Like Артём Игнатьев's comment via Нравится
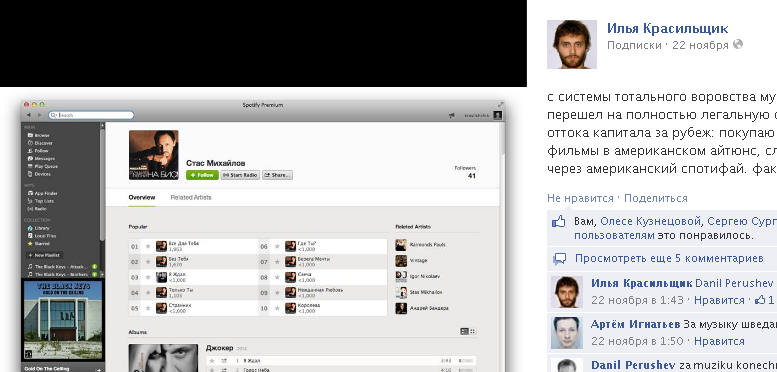The width and height of the screenshot is (777, 372). point(719,341)
